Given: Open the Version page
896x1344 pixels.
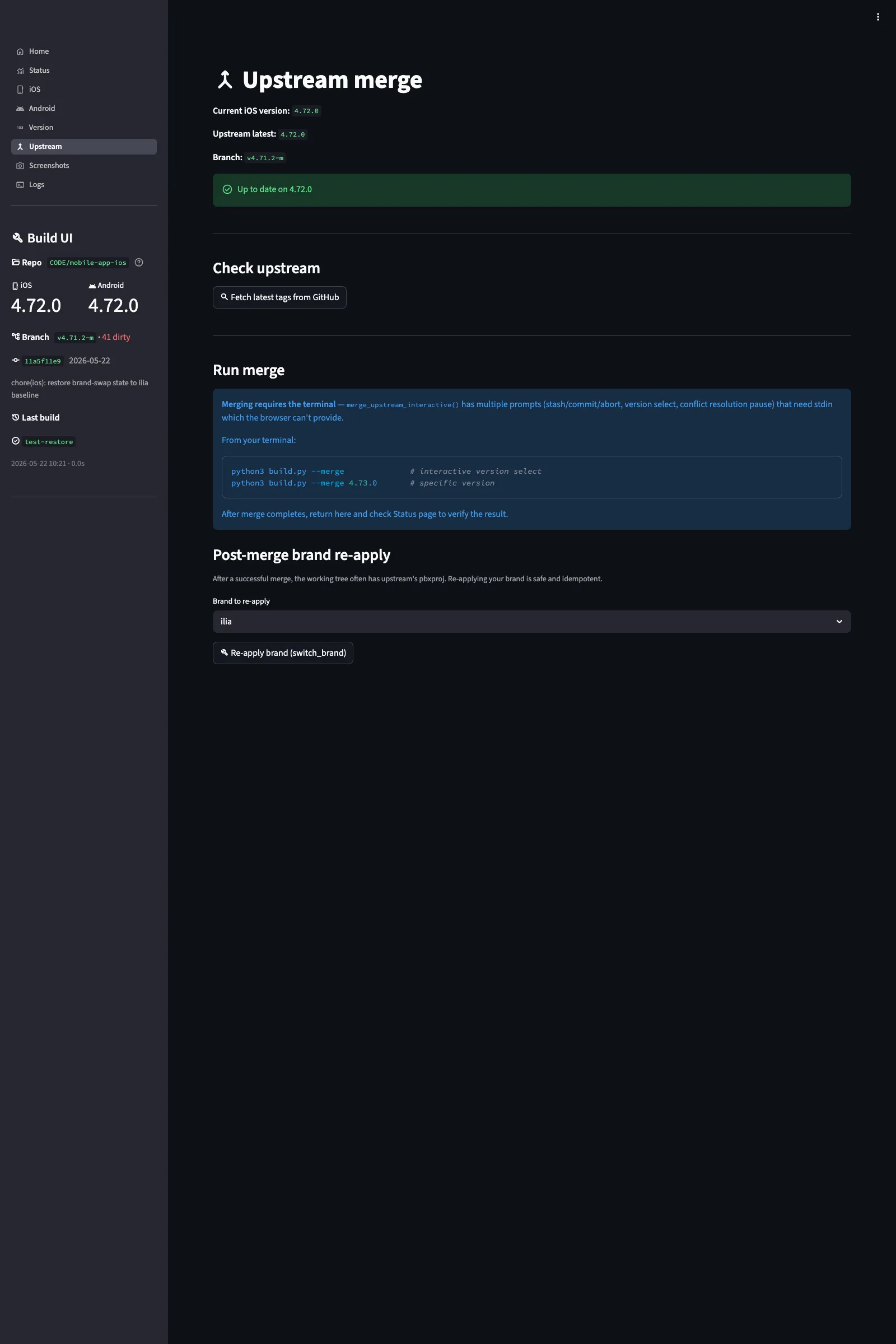Looking at the screenshot, I should pos(83,128).
